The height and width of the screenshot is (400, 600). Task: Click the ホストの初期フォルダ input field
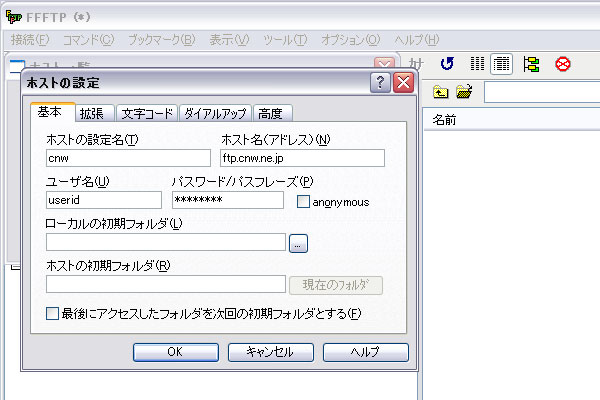[166, 284]
